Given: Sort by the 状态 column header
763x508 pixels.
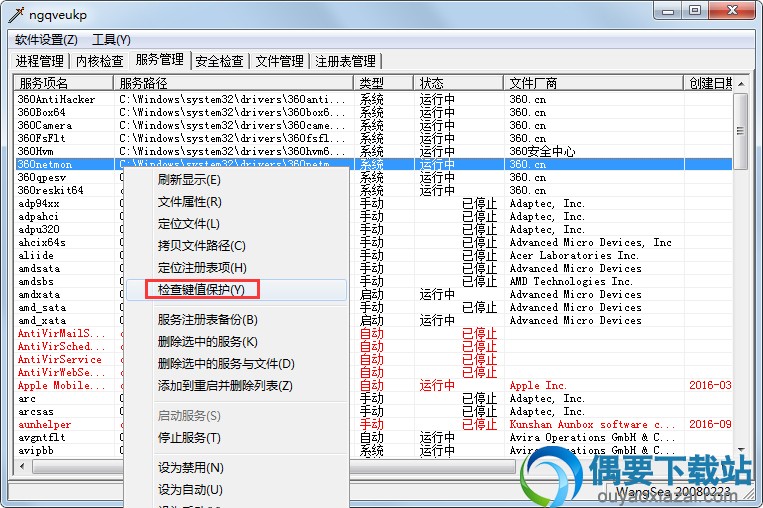Looking at the screenshot, I should point(458,83).
